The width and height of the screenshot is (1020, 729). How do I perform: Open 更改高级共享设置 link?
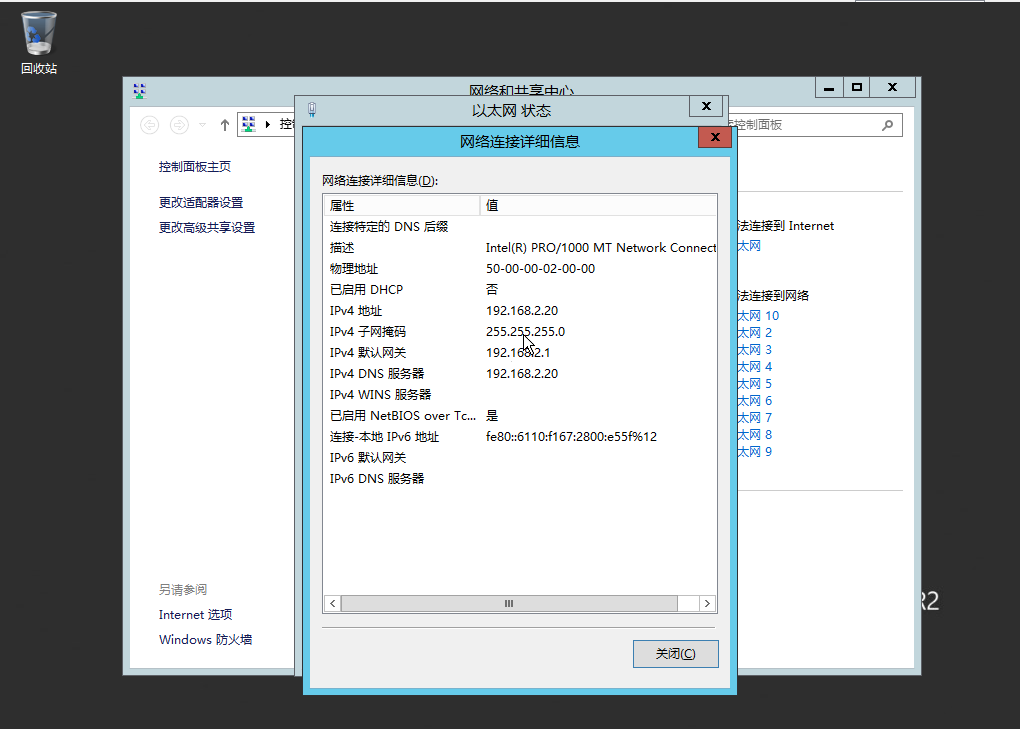[207, 227]
